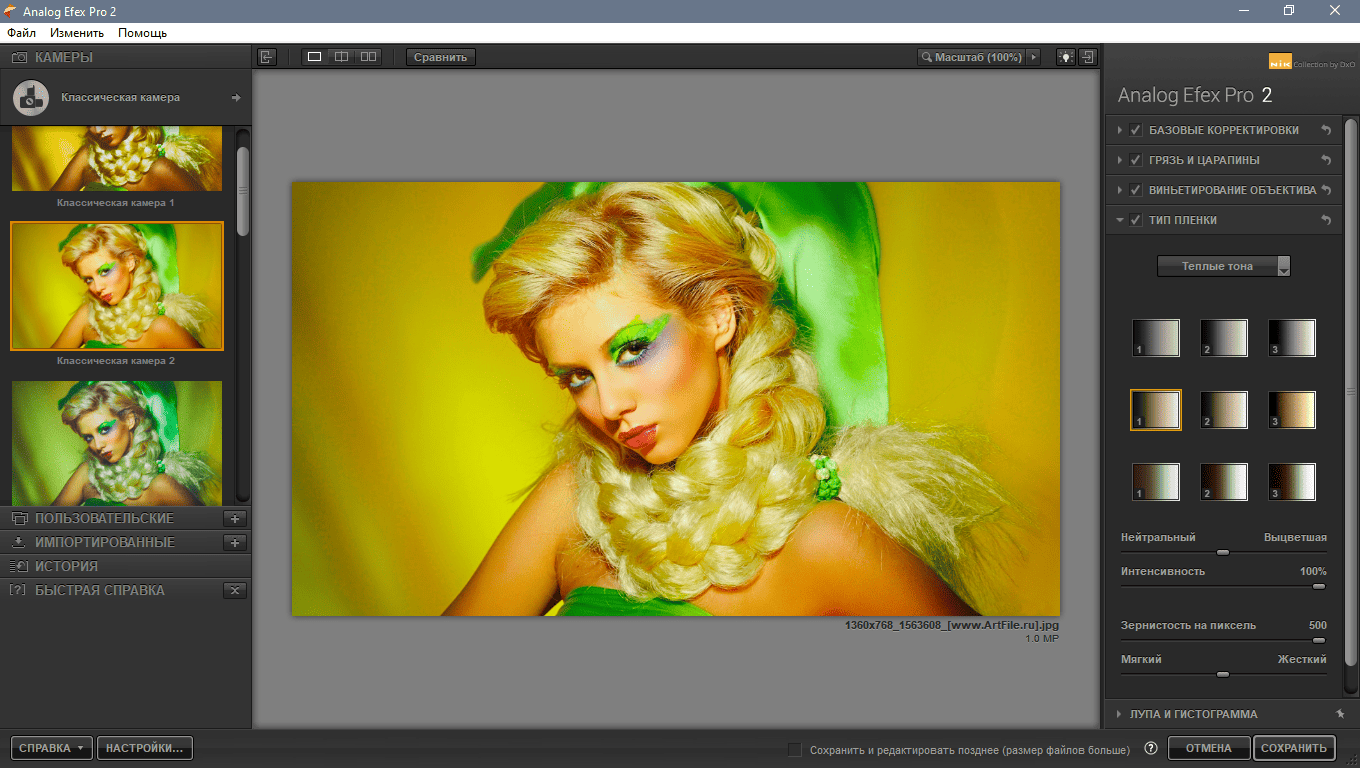
Task: Expand the Пользовательские presets section
Action: coord(104,518)
